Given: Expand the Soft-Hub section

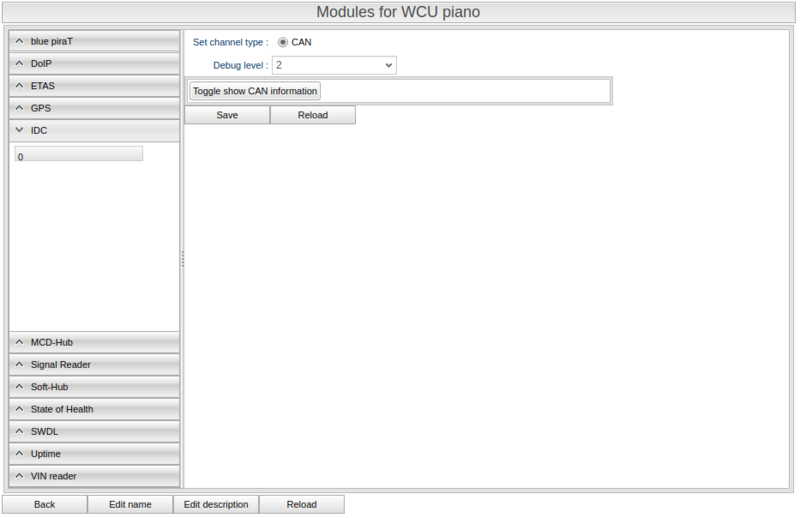Looking at the screenshot, I should pyautogui.click(x=94, y=387).
